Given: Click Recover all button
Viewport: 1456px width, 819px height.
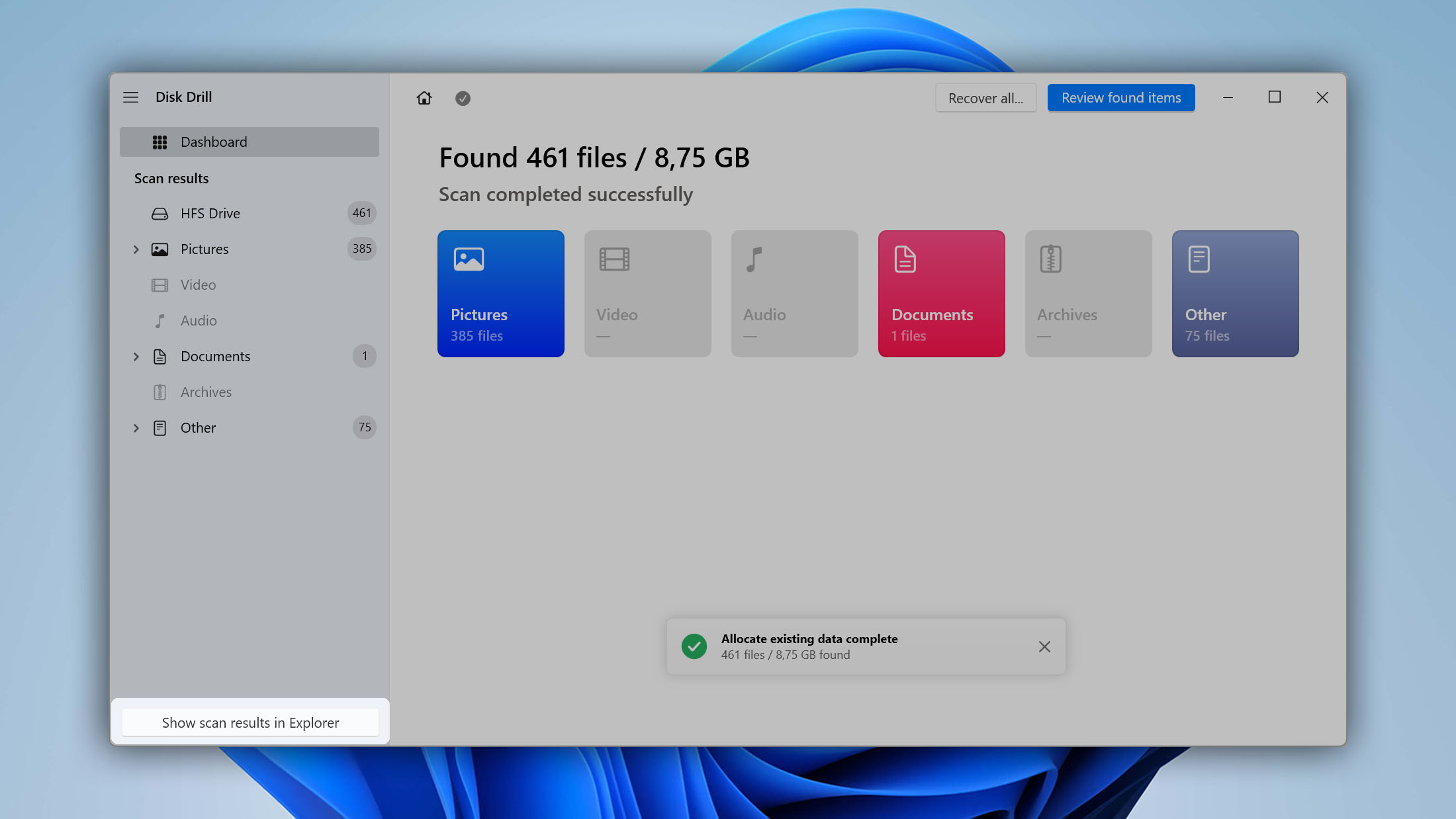Looking at the screenshot, I should click(985, 97).
